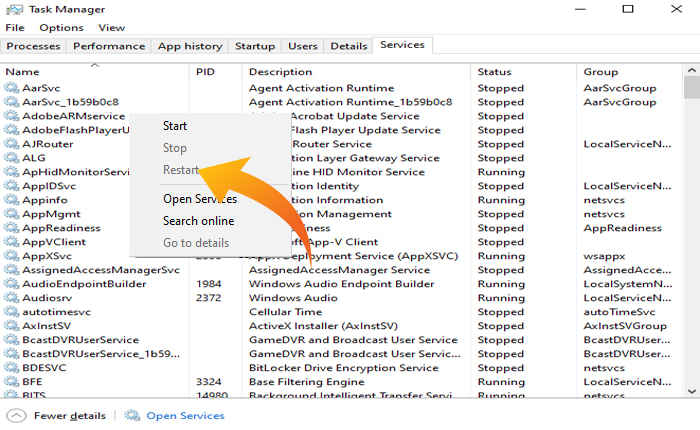Click the gear icon beside Audiosrv
The height and width of the screenshot is (430, 700).
(x=12, y=298)
